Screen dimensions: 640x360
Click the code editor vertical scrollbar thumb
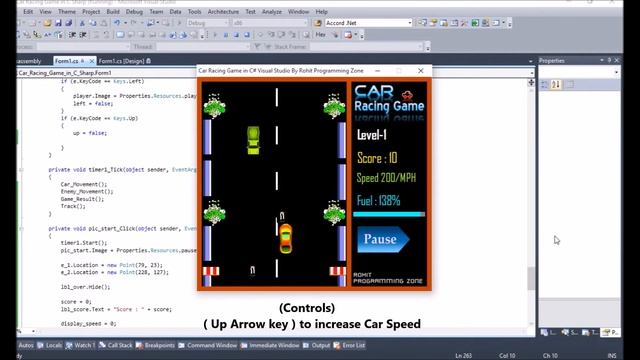(x=531, y=278)
